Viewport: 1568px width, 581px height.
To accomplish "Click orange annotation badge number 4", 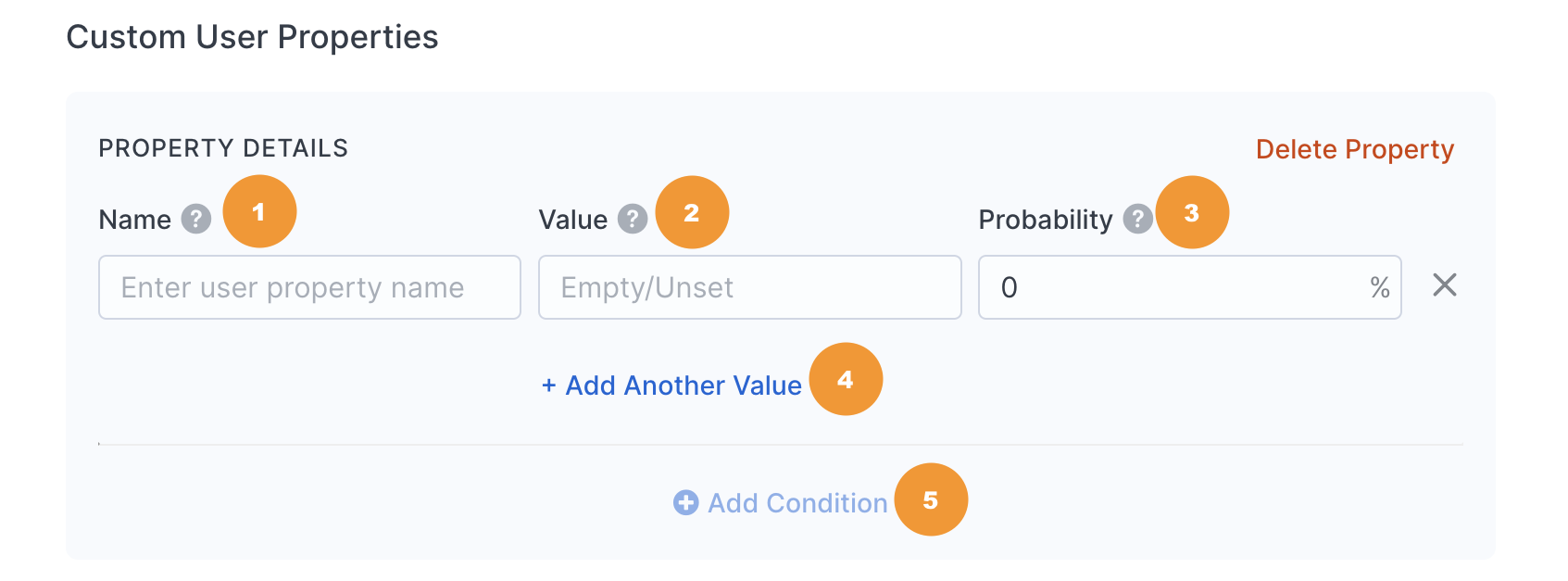I will click(x=846, y=379).
